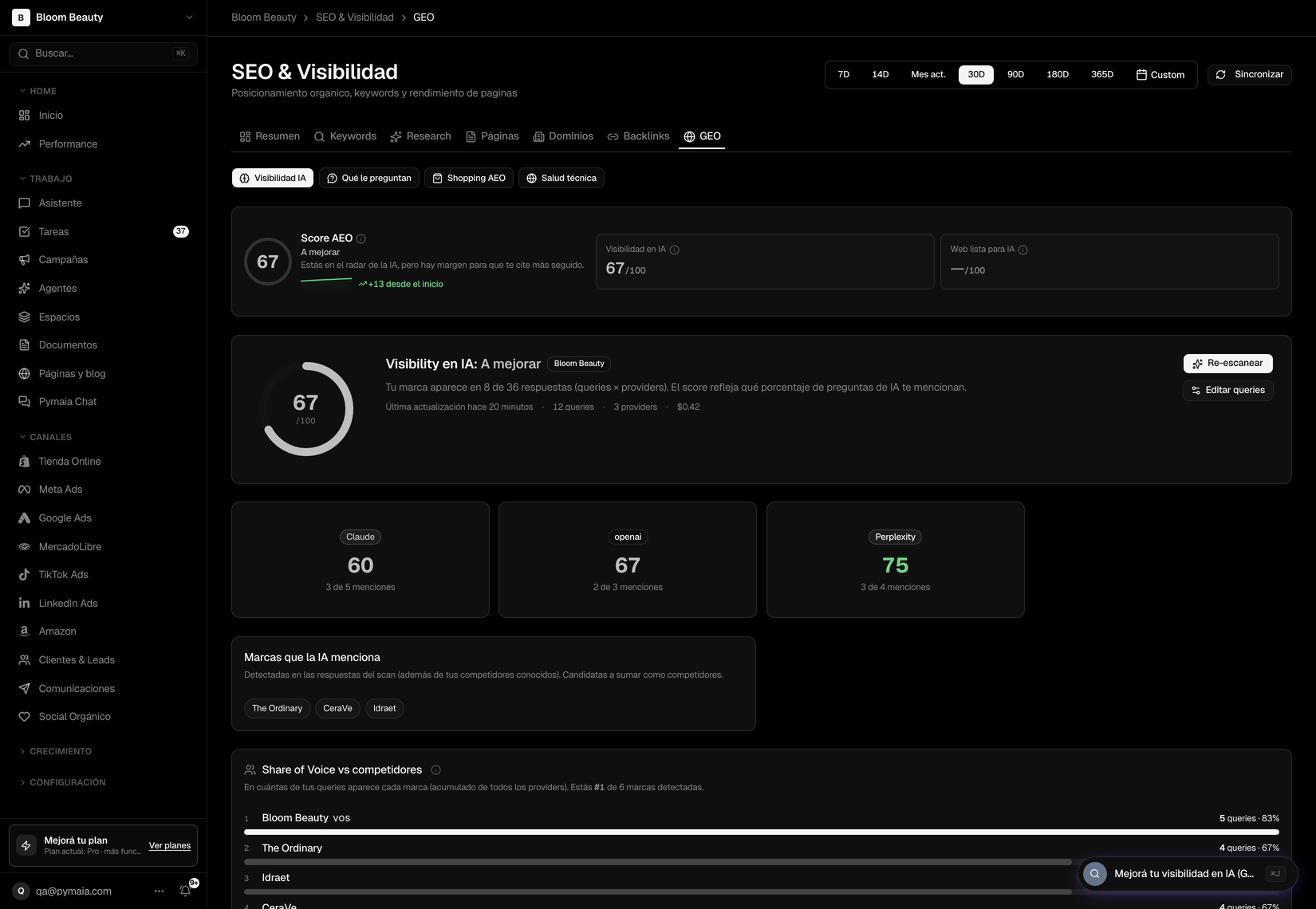Open account options three-dot menu
1316x909 pixels.
(x=159, y=891)
